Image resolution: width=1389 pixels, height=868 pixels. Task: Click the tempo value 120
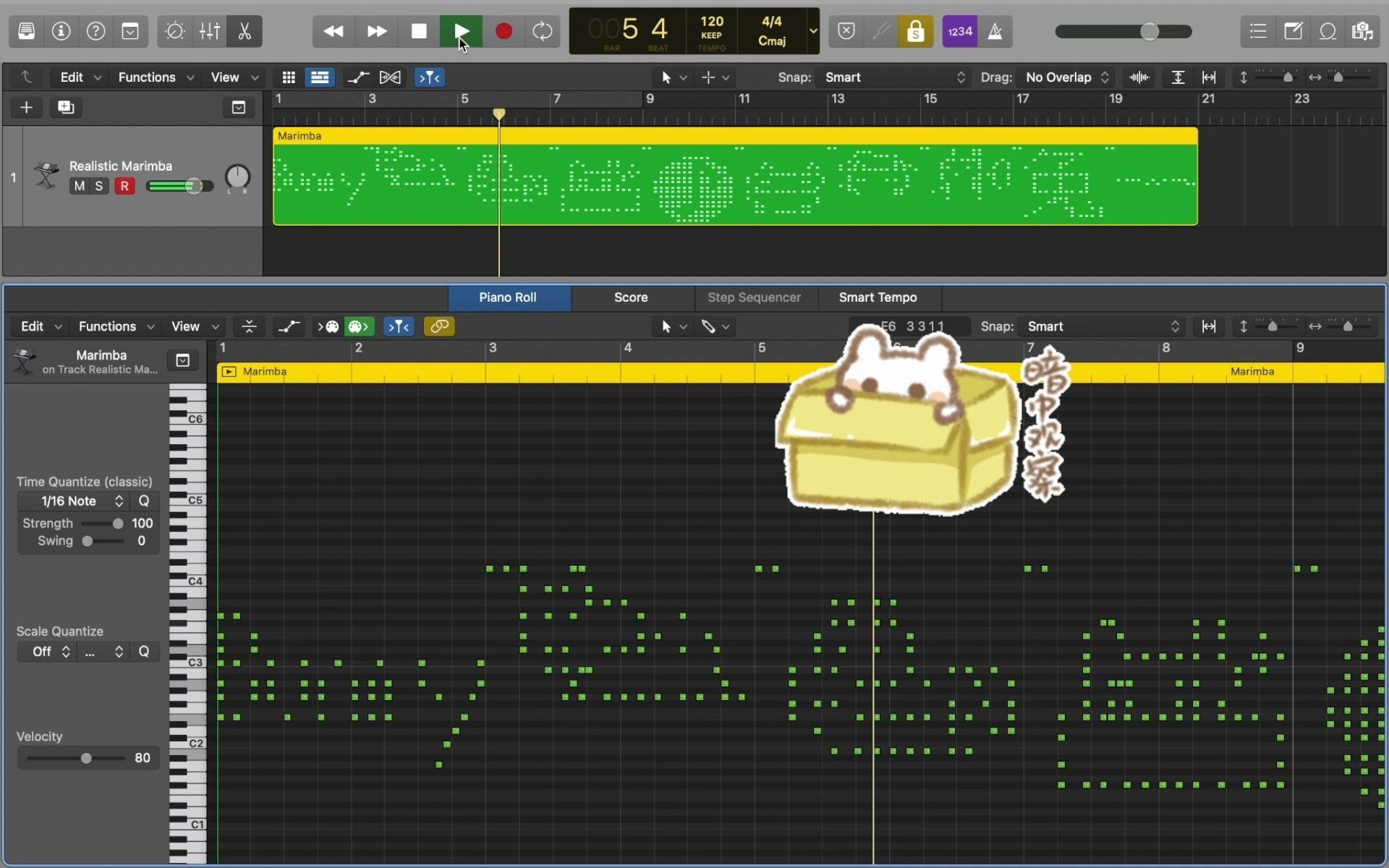[x=712, y=22]
